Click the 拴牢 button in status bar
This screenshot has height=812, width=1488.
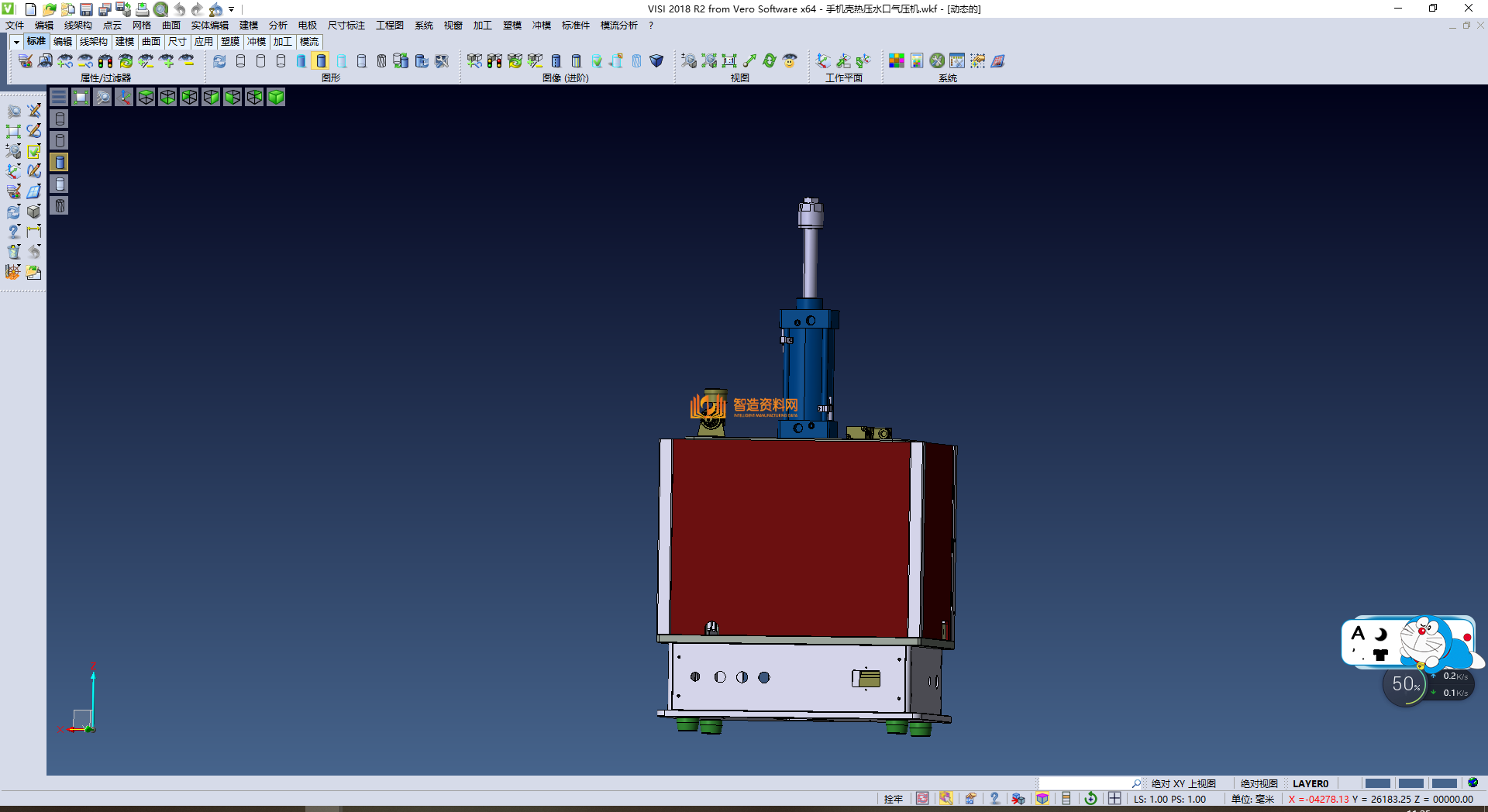click(x=894, y=799)
